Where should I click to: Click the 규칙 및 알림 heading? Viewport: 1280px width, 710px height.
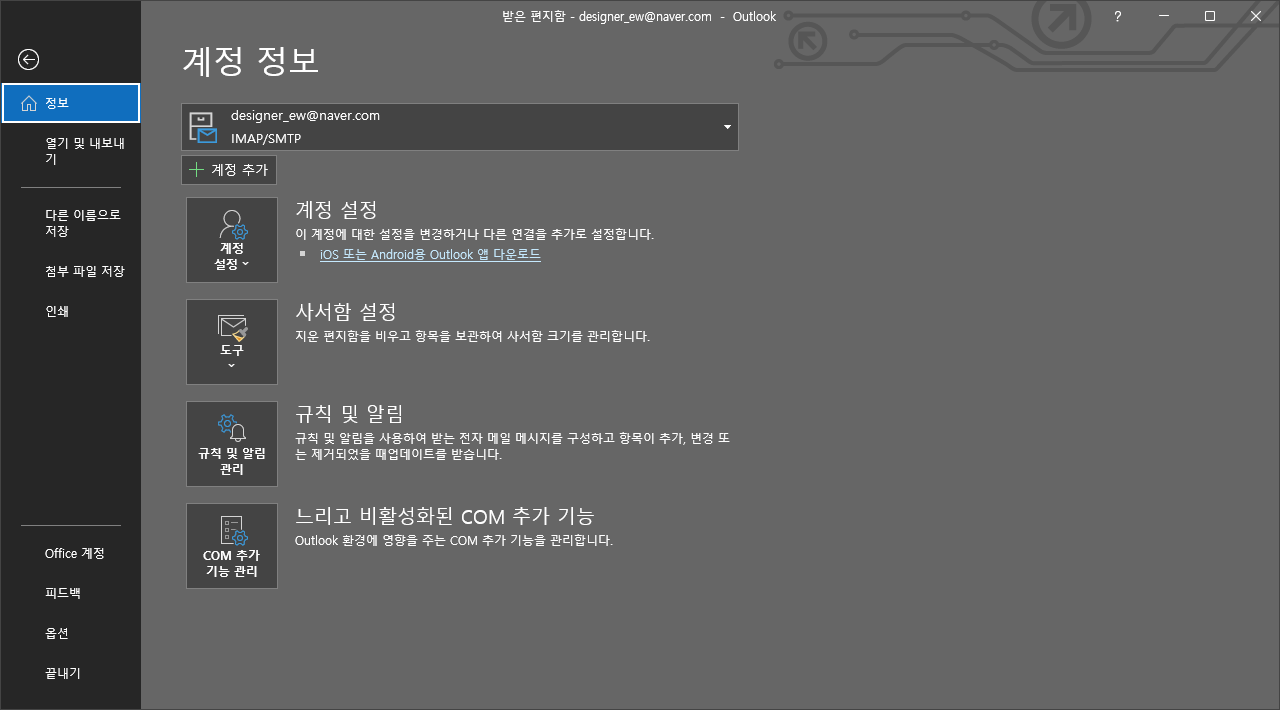(x=349, y=414)
